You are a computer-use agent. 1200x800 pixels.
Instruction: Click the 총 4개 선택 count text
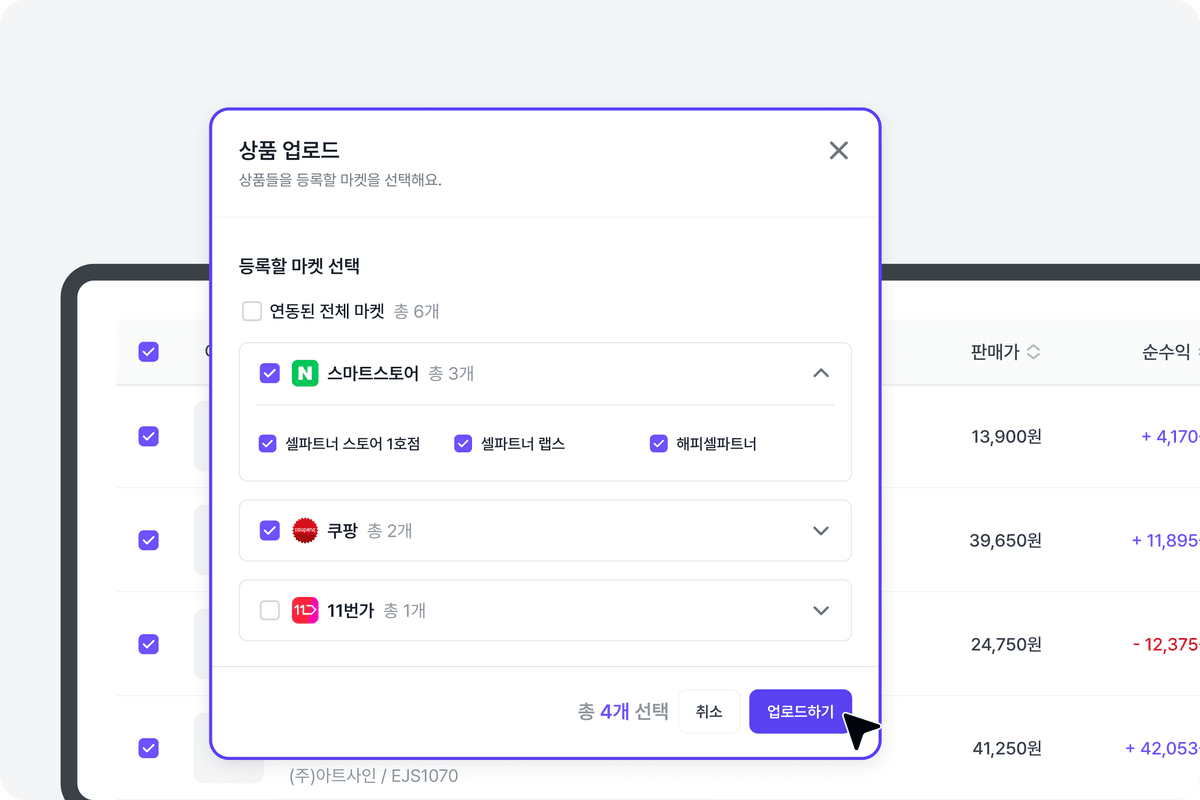click(x=623, y=712)
